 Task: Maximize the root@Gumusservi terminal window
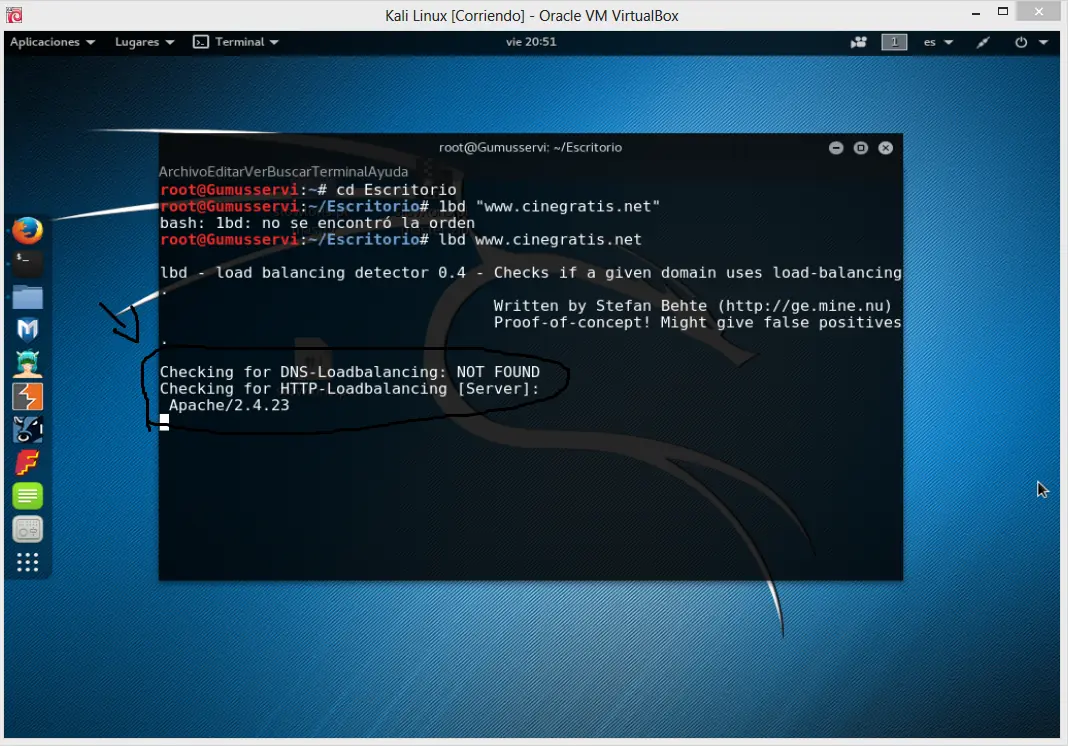pos(861,148)
